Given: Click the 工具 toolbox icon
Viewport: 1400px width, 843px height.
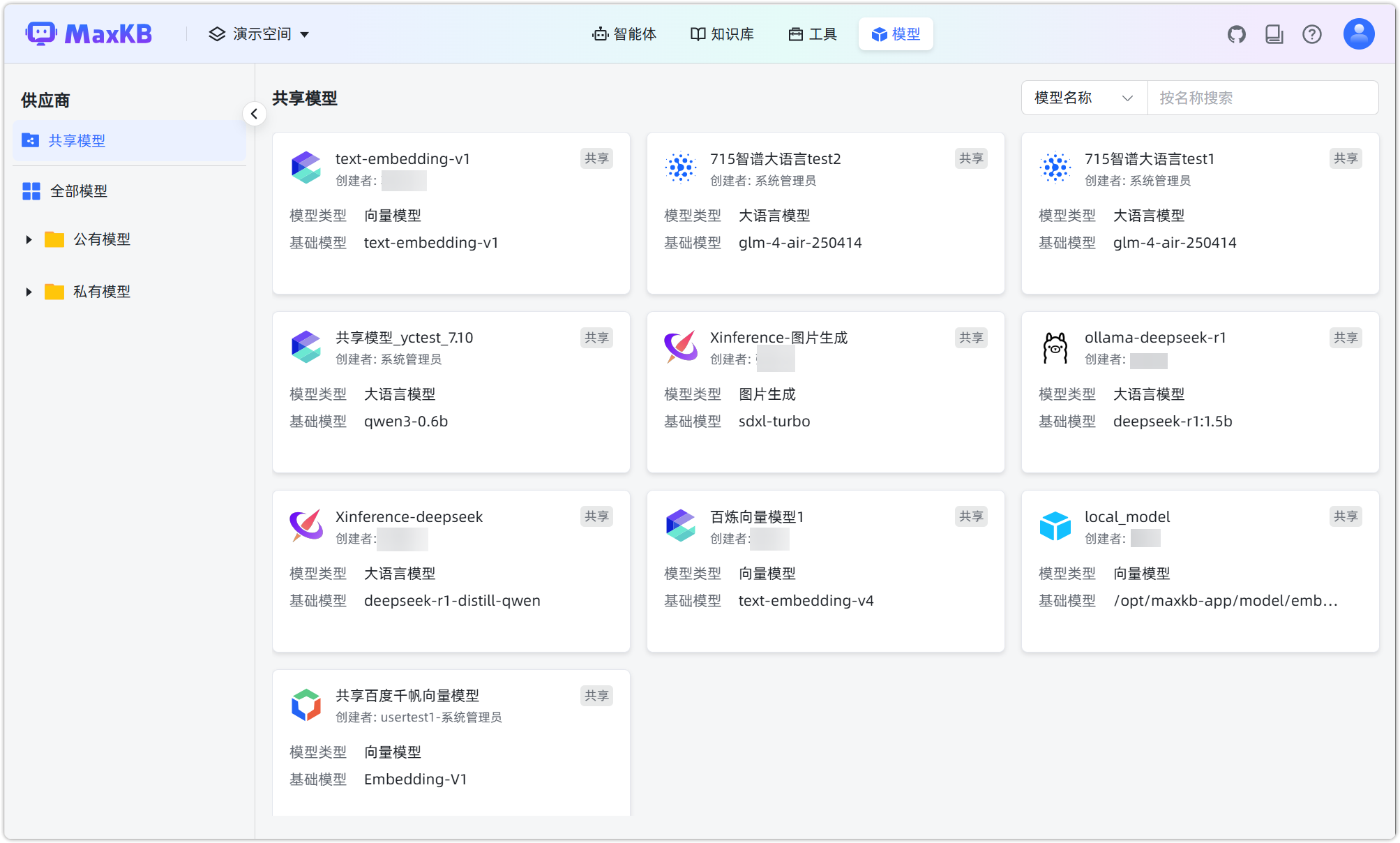Looking at the screenshot, I should (795, 33).
